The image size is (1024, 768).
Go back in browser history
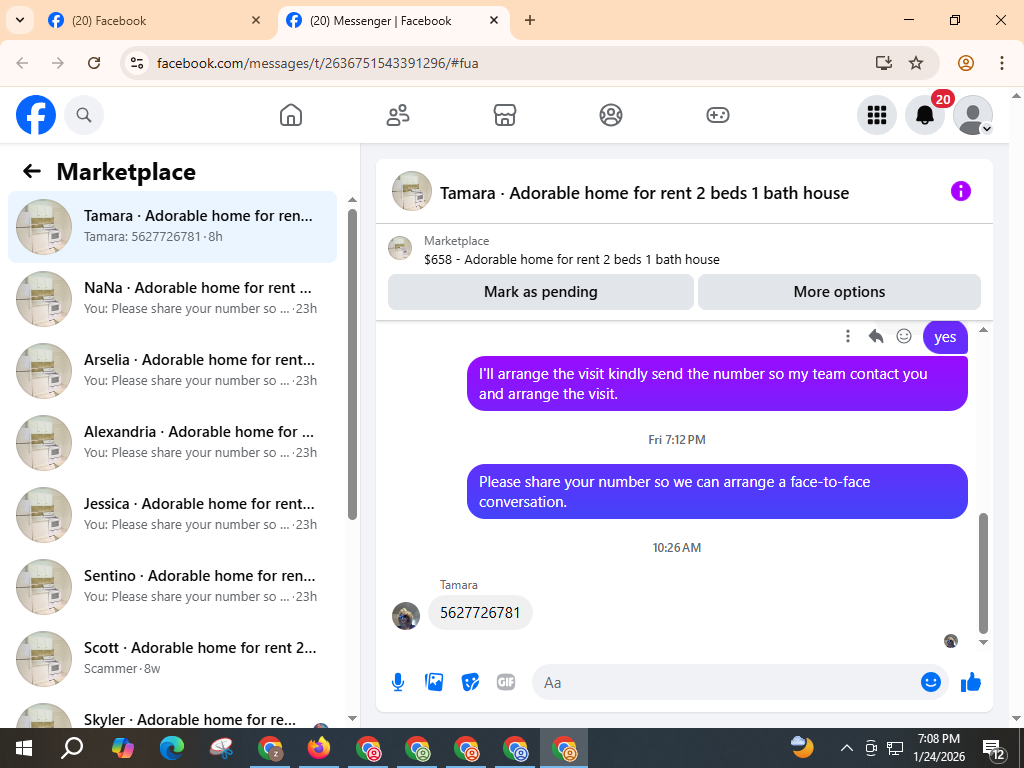22,63
